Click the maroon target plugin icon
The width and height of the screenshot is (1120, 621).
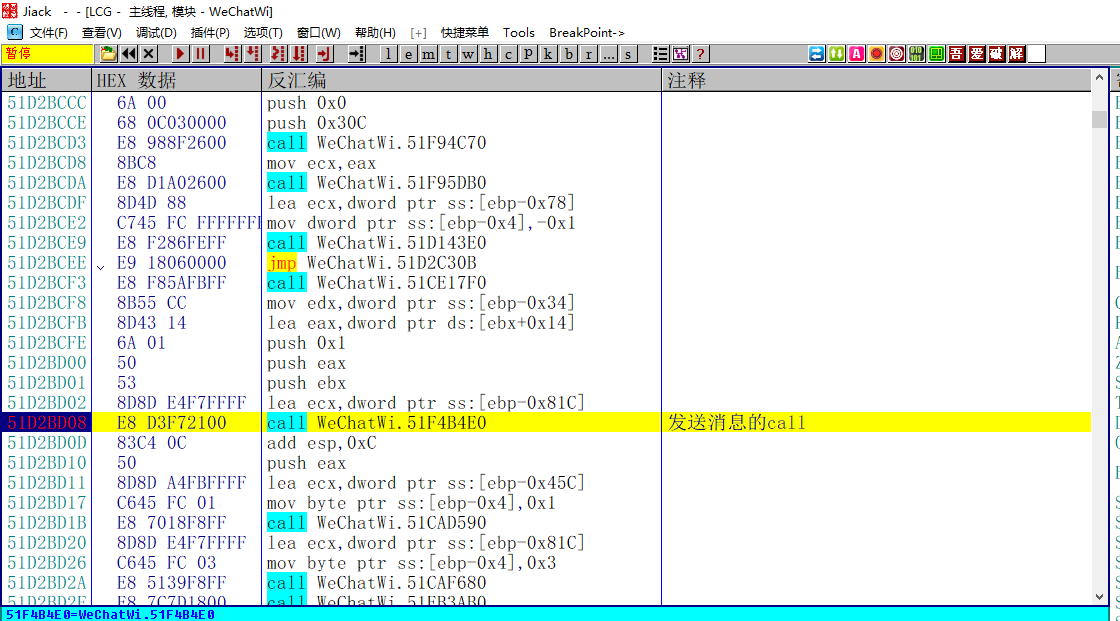[896, 54]
